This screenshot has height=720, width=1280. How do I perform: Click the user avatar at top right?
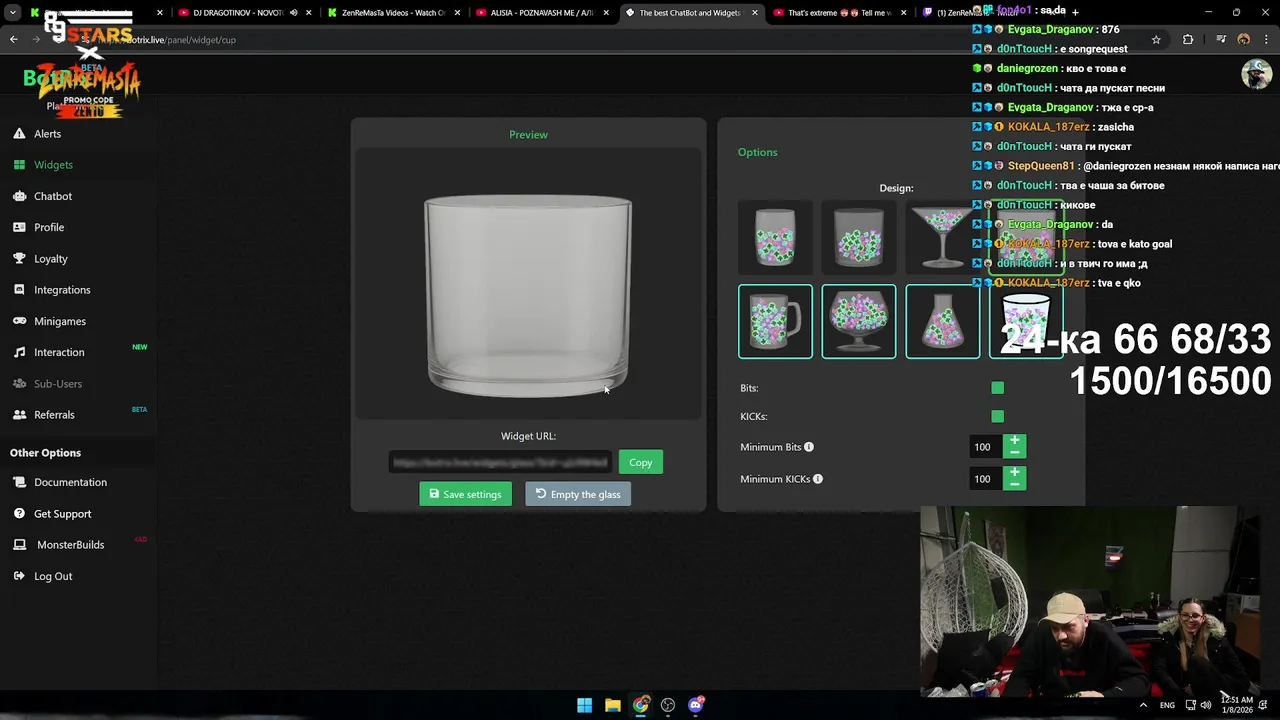[1256, 74]
